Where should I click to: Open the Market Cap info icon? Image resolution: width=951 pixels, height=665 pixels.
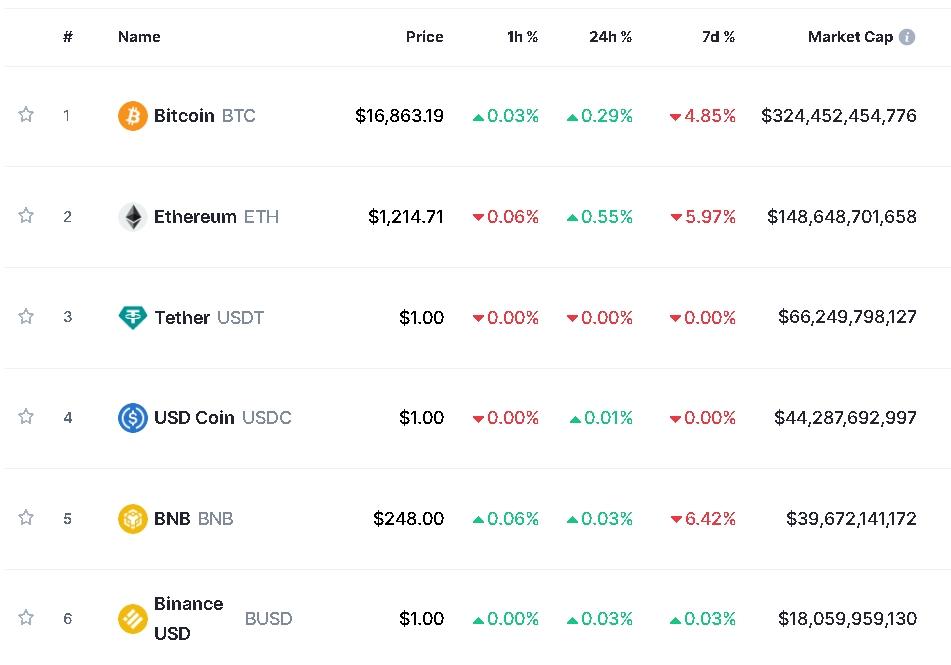pyautogui.click(x=907, y=37)
